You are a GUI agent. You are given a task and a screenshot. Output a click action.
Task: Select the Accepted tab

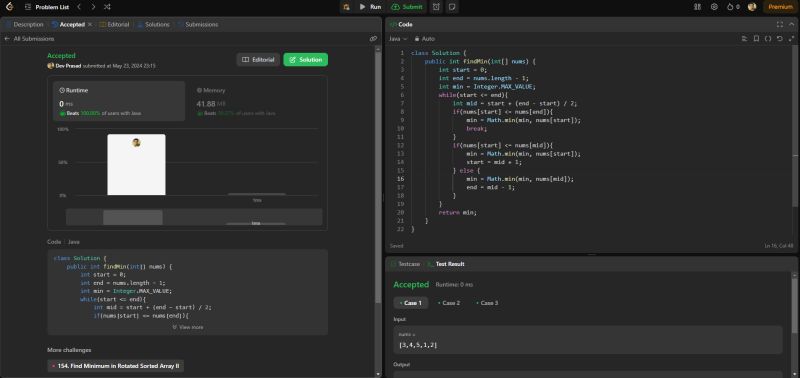click(68, 24)
